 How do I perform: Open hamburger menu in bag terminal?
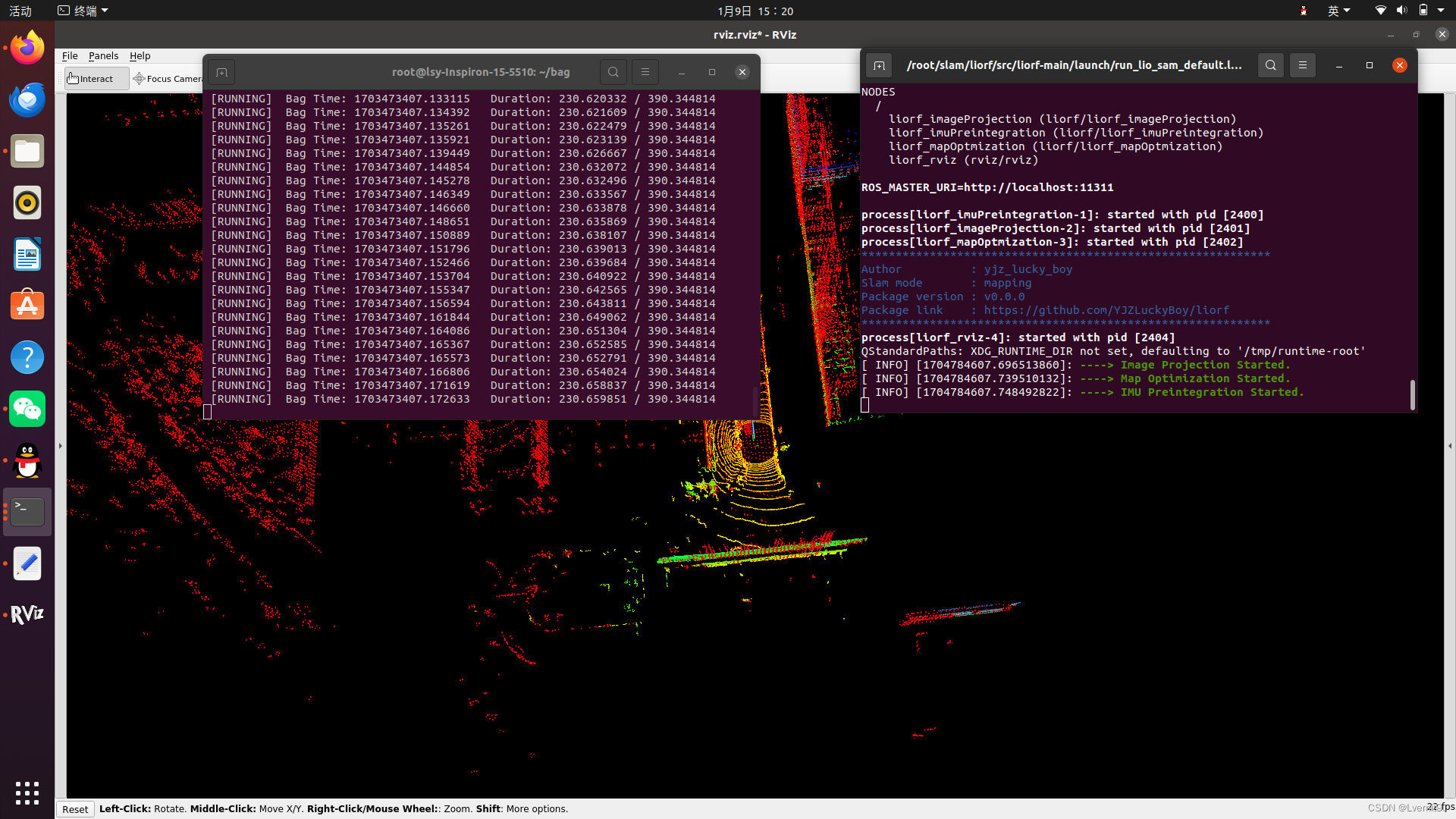(x=645, y=72)
